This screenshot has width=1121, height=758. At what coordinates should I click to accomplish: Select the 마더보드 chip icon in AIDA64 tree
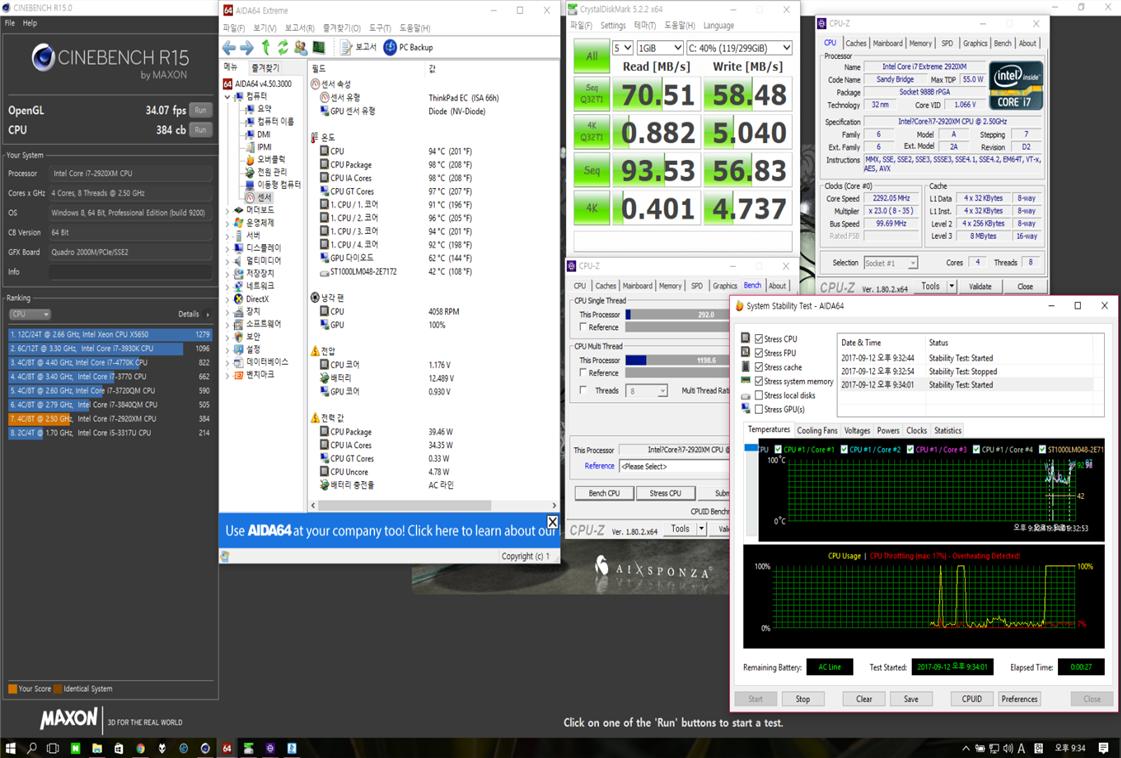pyautogui.click(x=239, y=210)
